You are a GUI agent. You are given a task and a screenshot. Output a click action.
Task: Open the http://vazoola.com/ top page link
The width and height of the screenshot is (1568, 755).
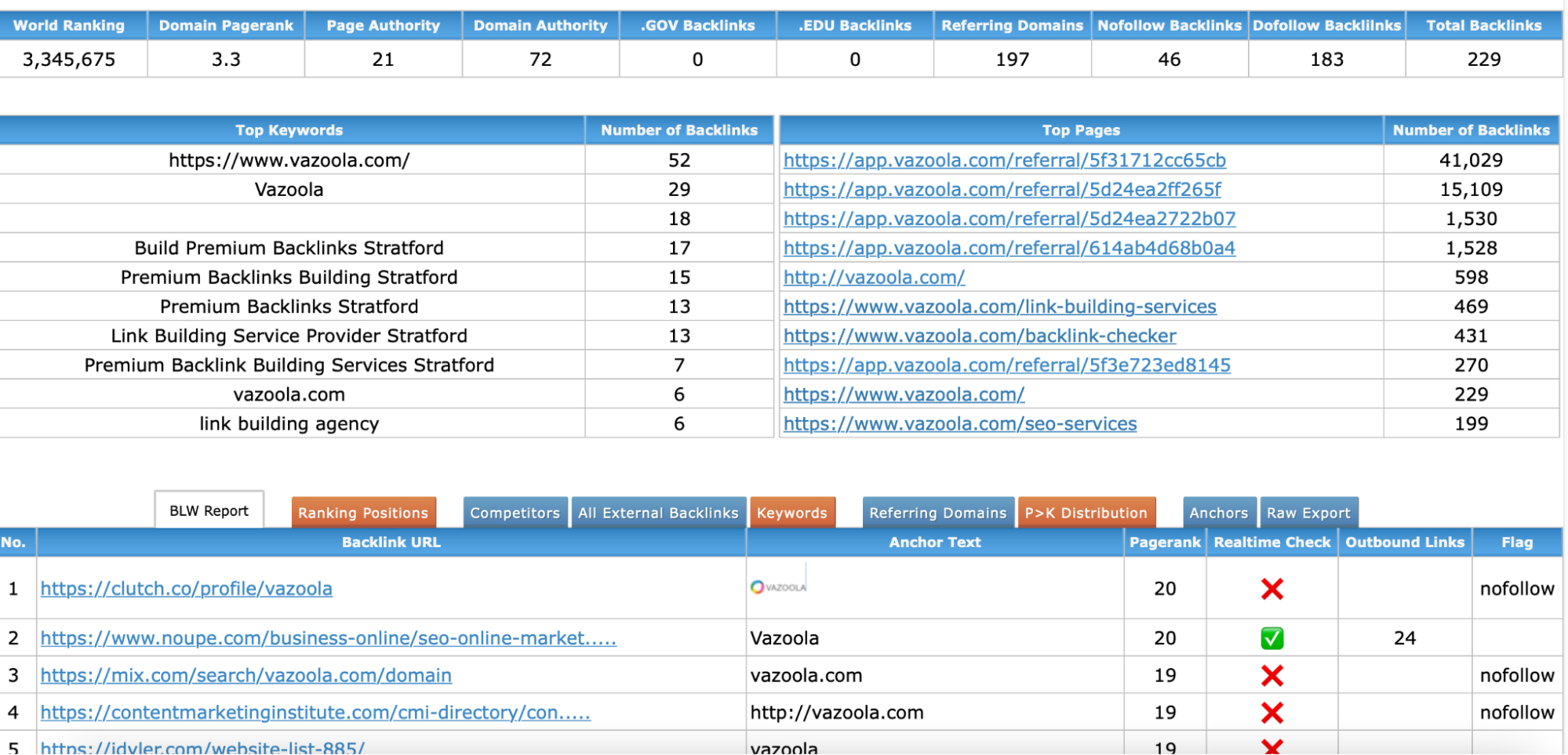click(874, 277)
